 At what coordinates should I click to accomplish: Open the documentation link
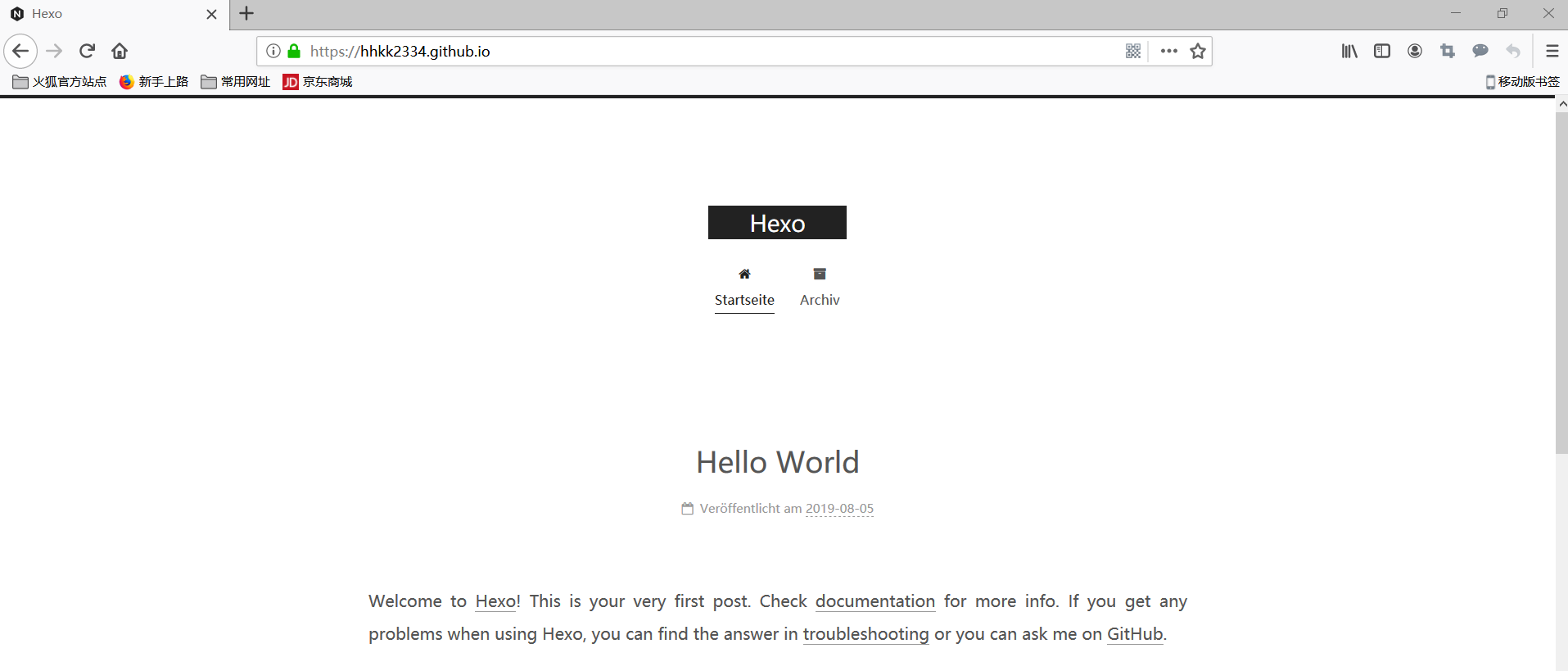[x=875, y=601]
